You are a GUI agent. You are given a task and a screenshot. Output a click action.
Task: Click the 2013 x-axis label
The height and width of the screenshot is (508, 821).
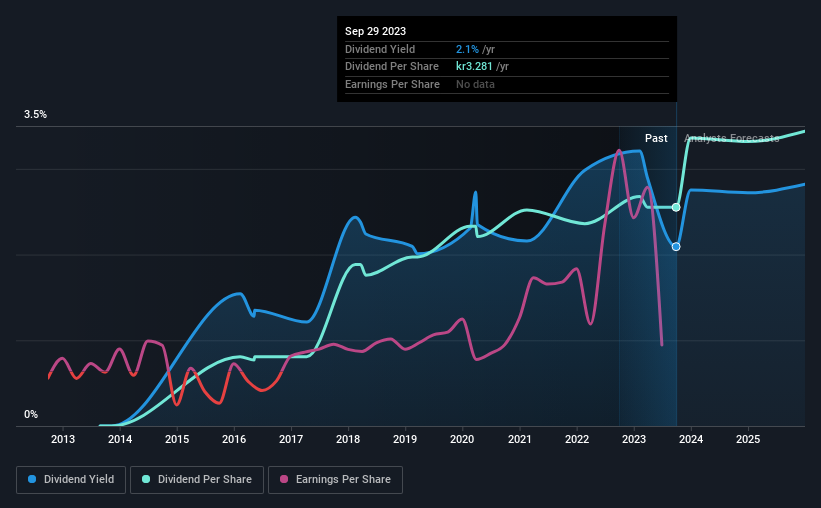pyautogui.click(x=63, y=439)
